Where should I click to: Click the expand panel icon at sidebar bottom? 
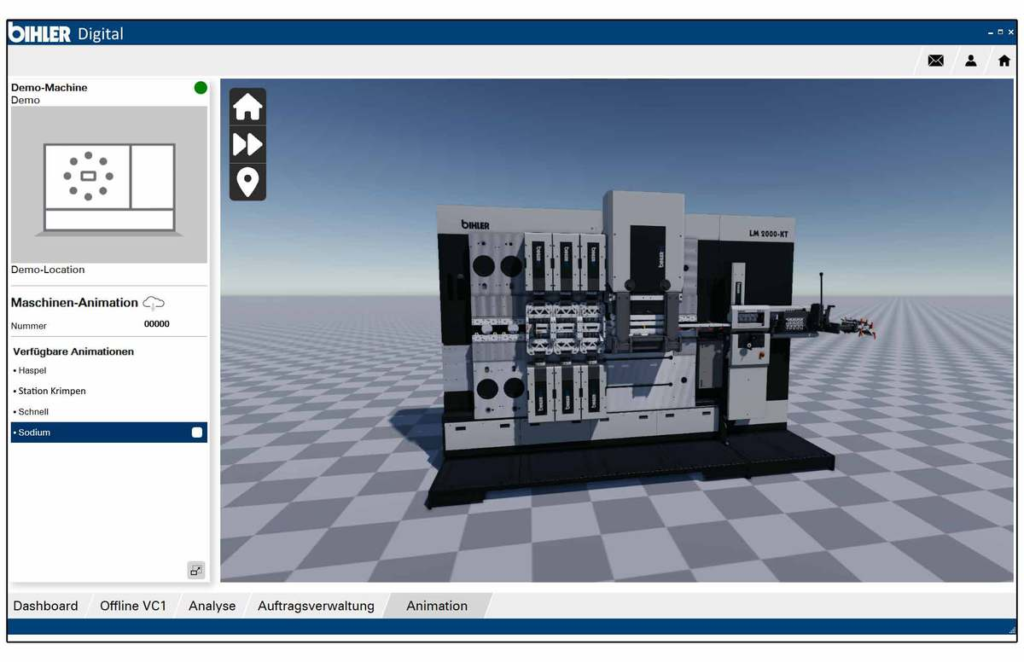pyautogui.click(x=196, y=570)
